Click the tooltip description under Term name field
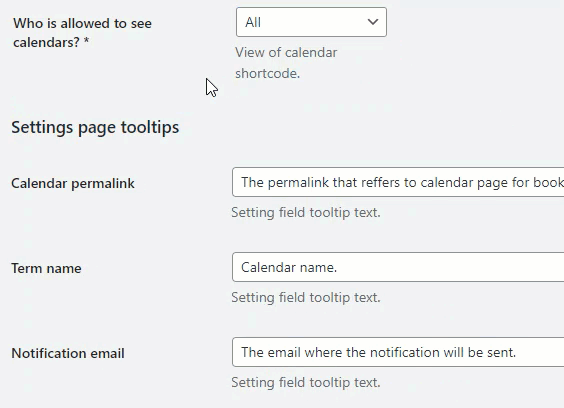564x408 pixels. click(306, 297)
